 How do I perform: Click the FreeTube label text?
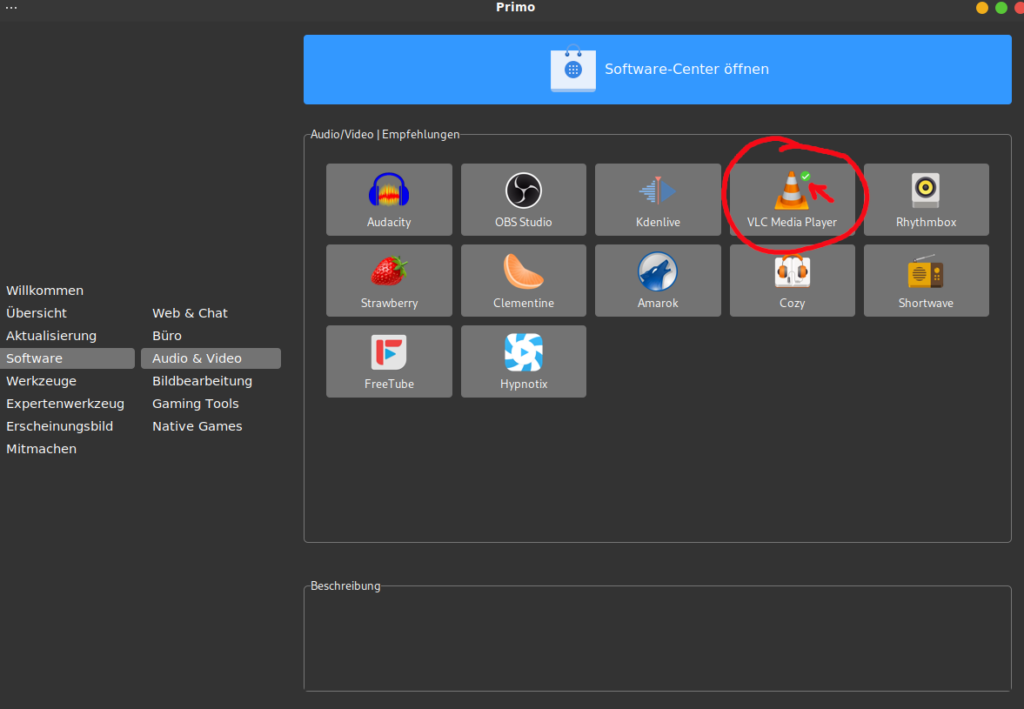pyautogui.click(x=389, y=384)
